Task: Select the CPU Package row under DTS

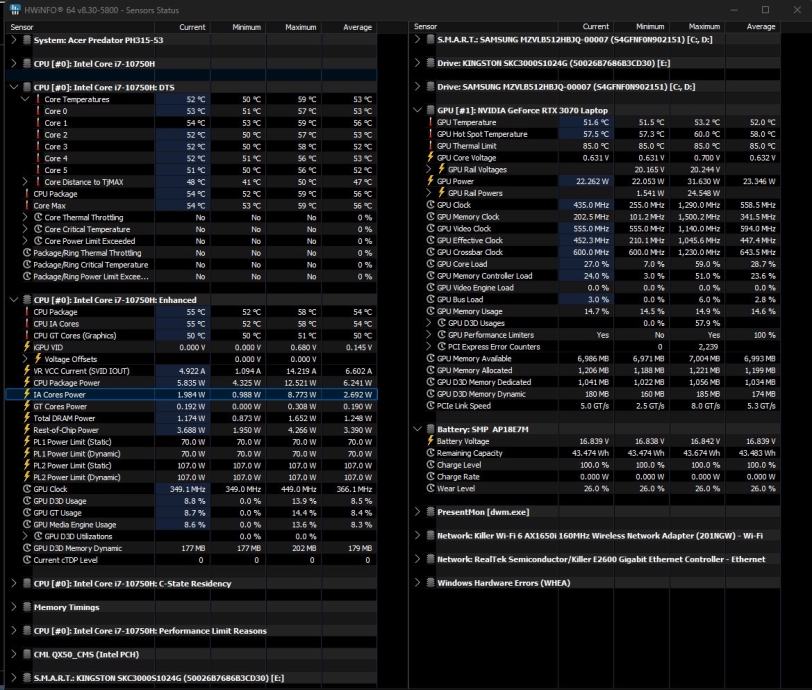Action: coord(191,194)
